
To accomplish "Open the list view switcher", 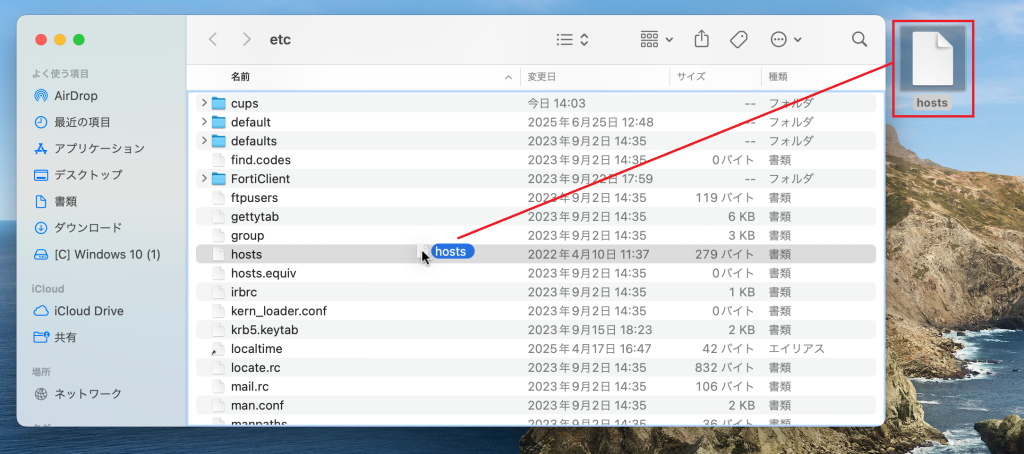I will pyautogui.click(x=573, y=39).
